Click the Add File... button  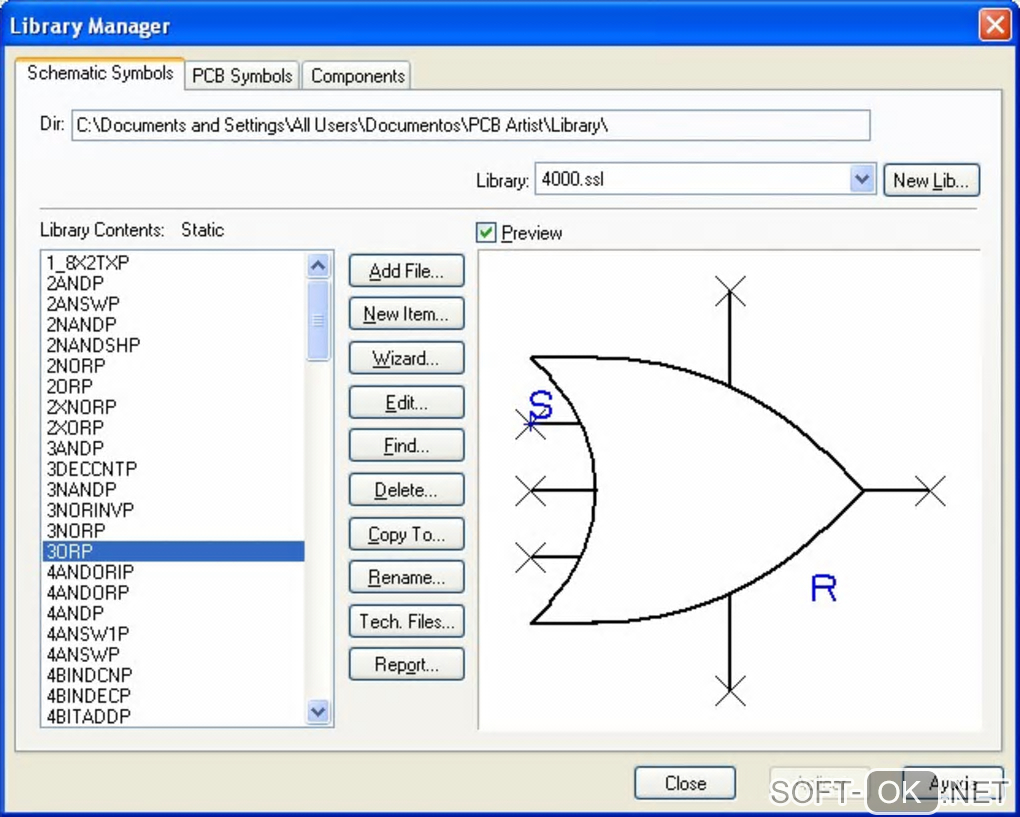[x=407, y=271]
